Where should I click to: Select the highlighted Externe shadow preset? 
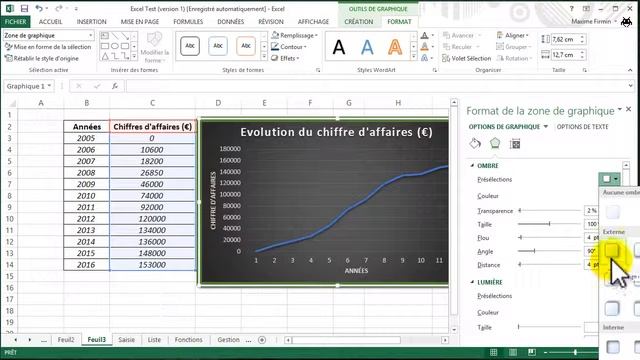click(612, 250)
